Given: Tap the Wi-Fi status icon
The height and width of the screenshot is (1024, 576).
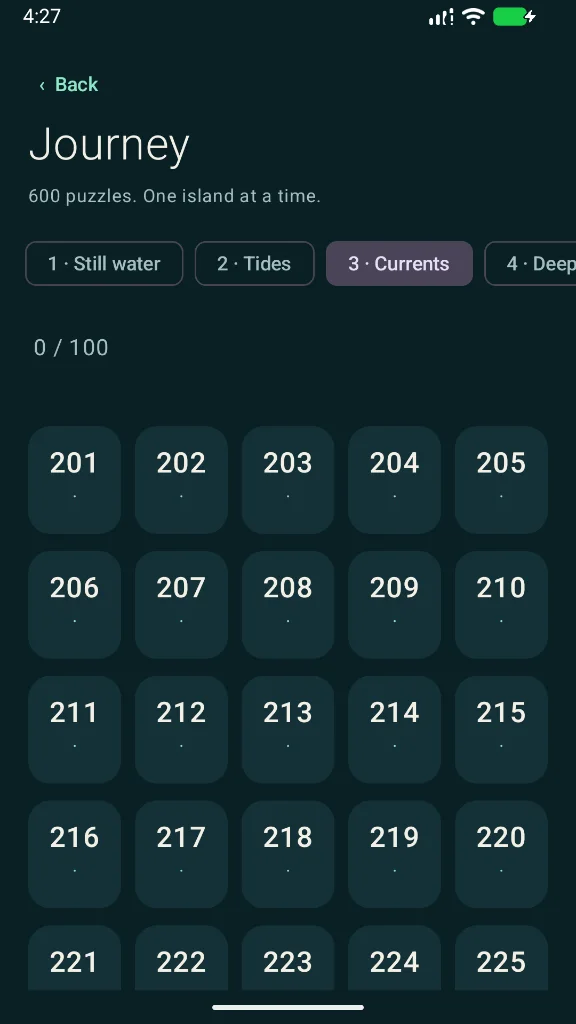Looking at the screenshot, I should [473, 16].
